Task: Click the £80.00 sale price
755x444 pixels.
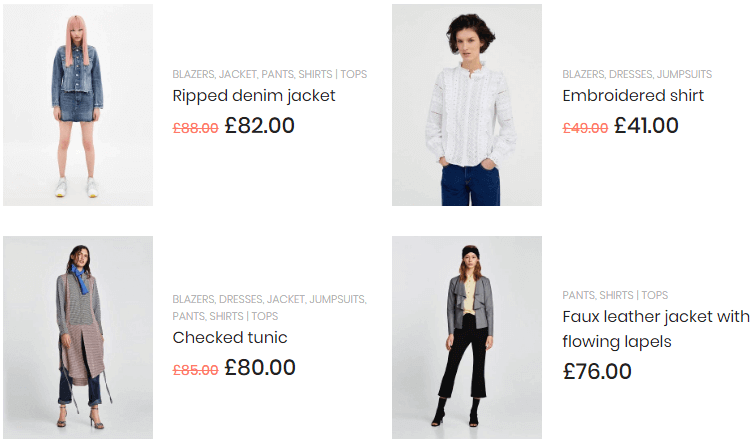Action: 260,368
